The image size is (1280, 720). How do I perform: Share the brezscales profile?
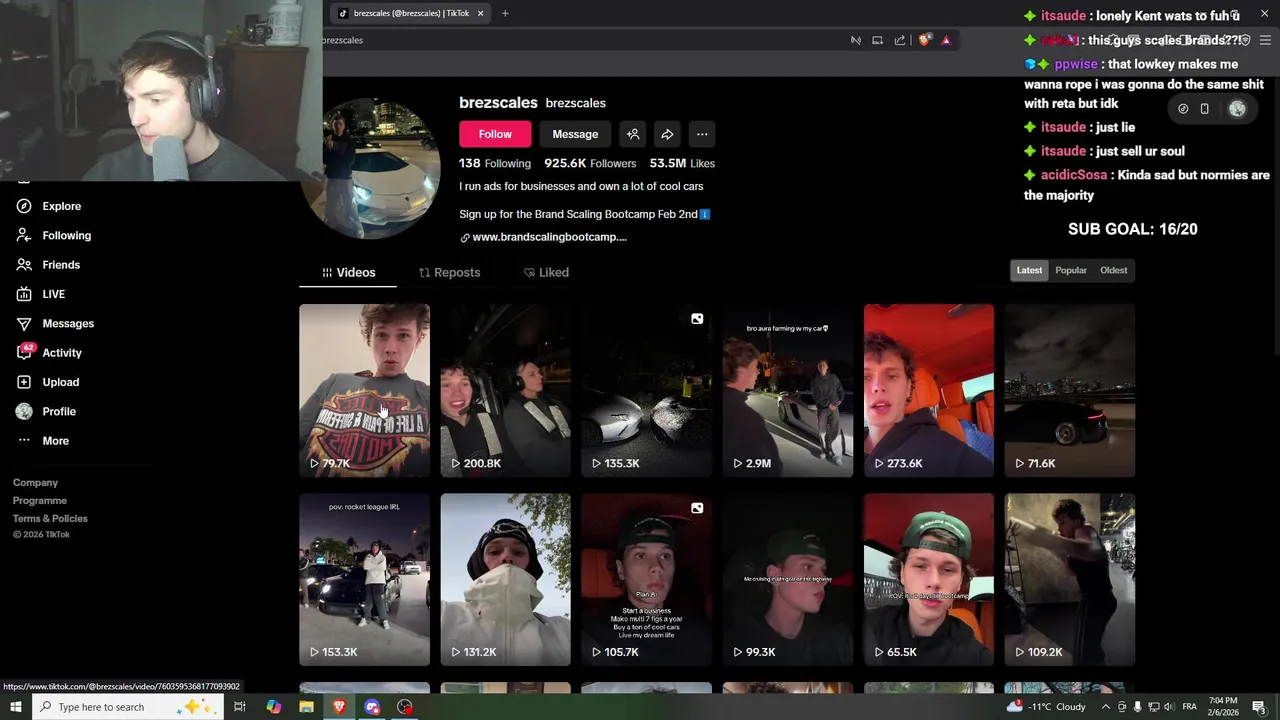(x=667, y=134)
